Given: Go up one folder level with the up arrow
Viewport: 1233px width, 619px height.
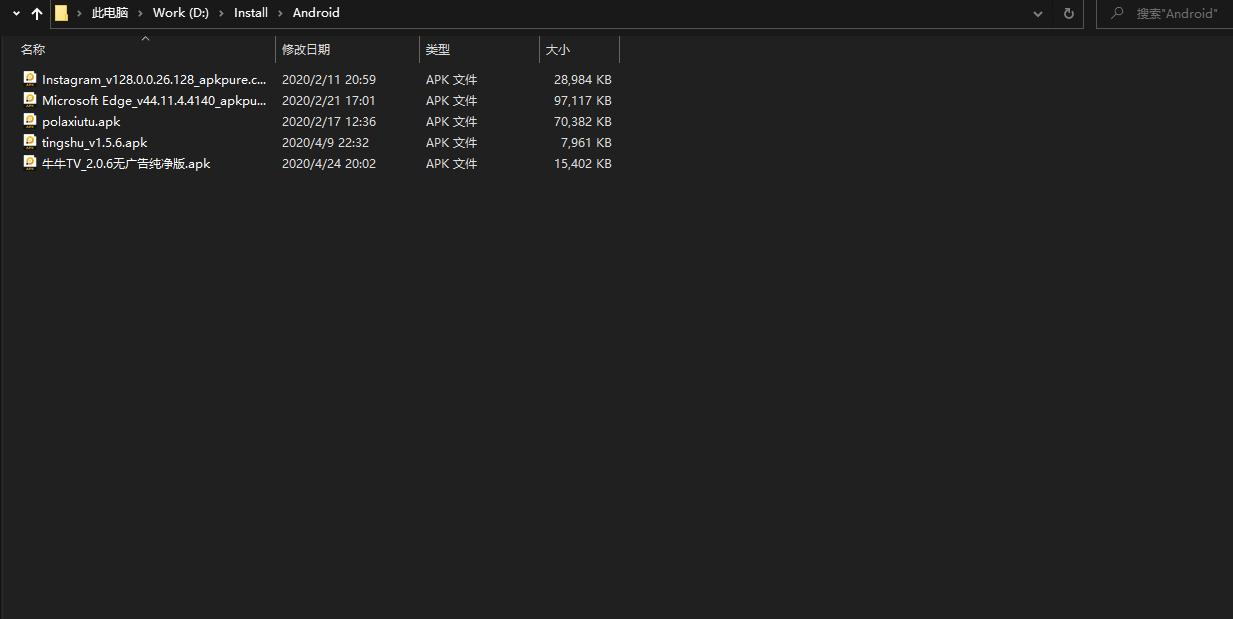Looking at the screenshot, I should [37, 14].
